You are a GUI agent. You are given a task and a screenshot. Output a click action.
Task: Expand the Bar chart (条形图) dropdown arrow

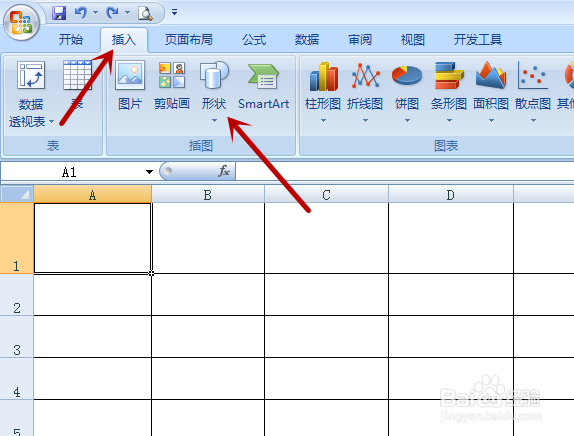449,120
